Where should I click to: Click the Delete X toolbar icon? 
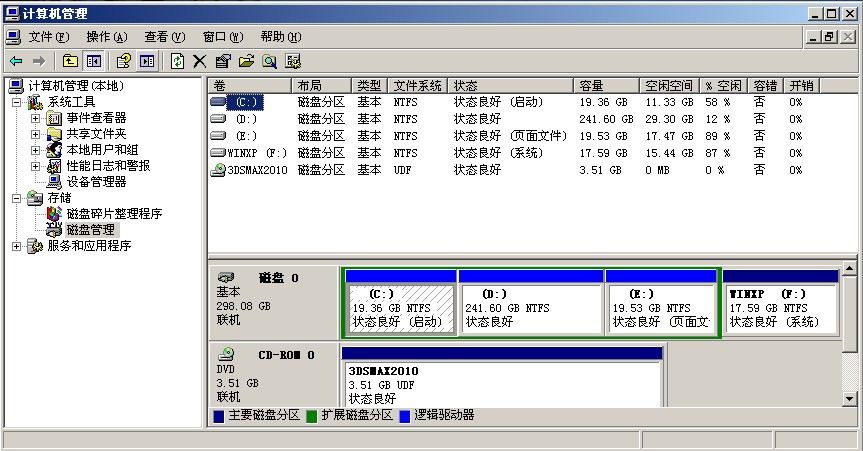tap(200, 61)
